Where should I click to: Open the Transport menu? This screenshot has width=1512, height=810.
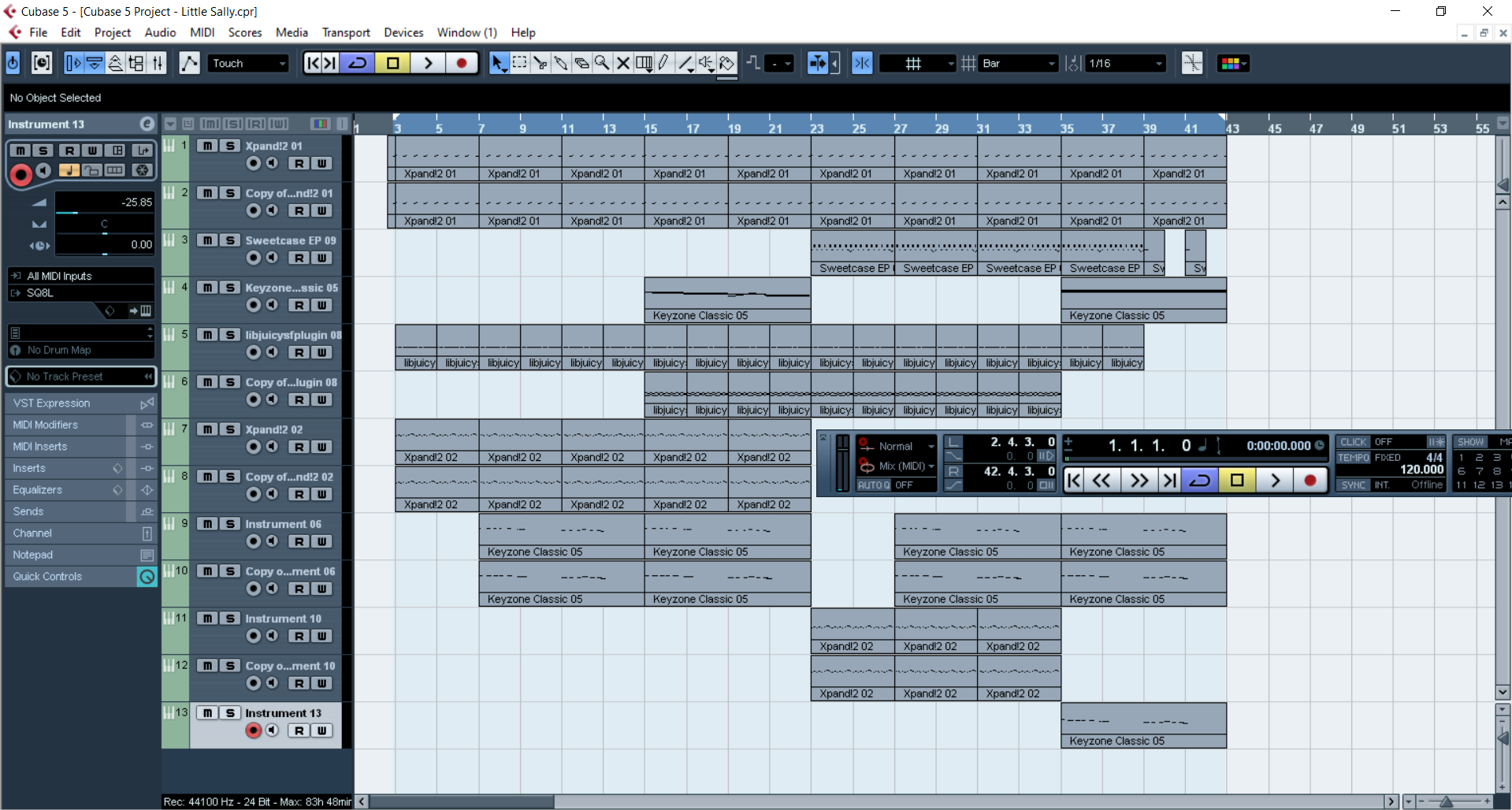pyautogui.click(x=346, y=32)
